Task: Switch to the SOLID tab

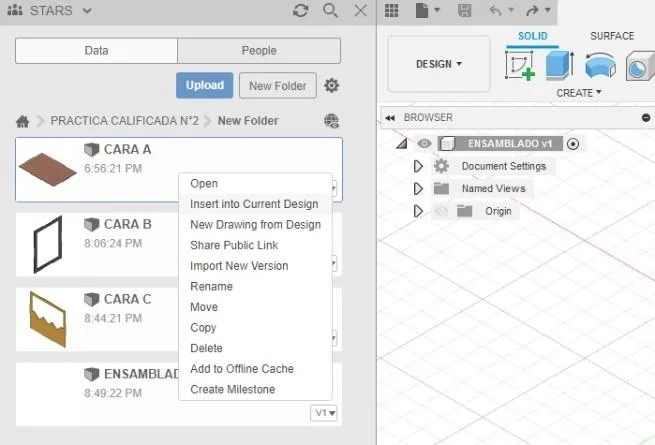Action: 533,36
